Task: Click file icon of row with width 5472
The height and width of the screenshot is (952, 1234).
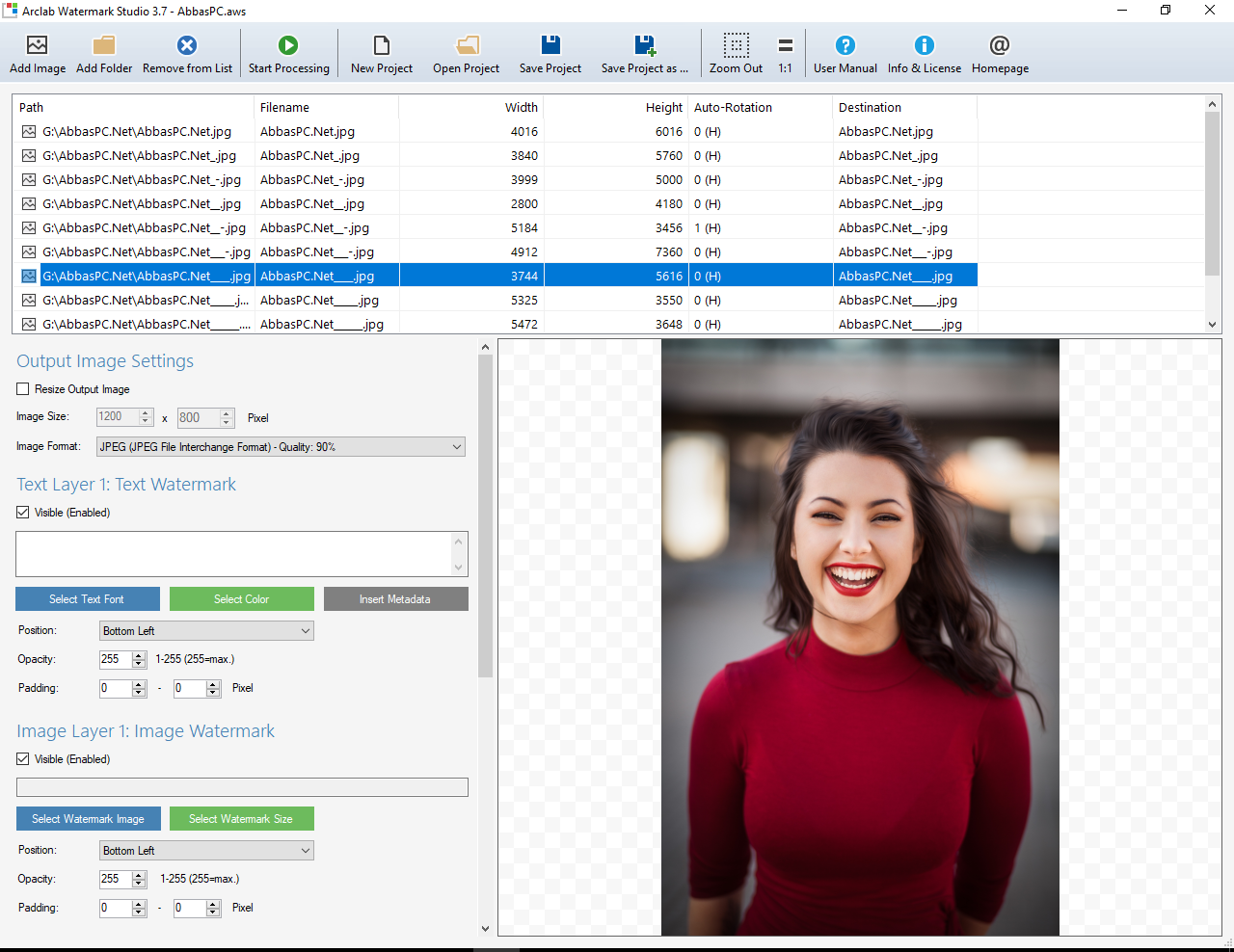Action: point(29,324)
